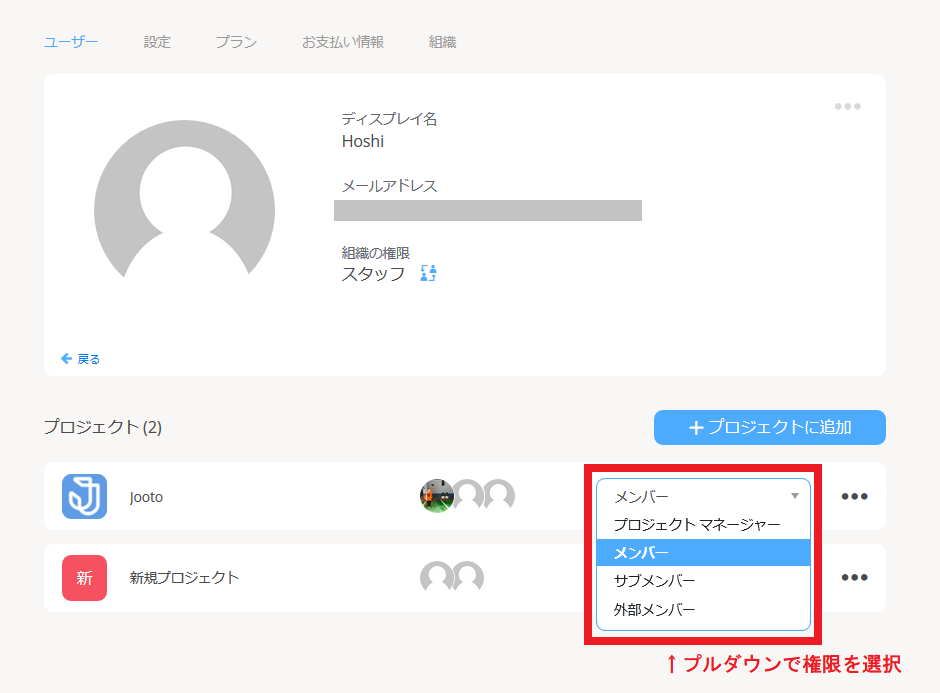Open the プラン tab

tap(236, 42)
